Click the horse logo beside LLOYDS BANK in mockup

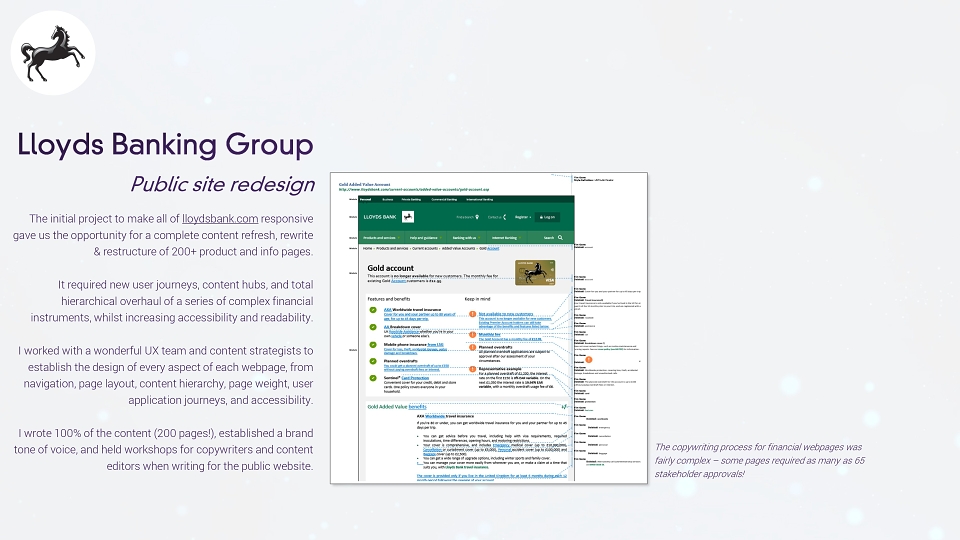pyautogui.click(x=408, y=217)
